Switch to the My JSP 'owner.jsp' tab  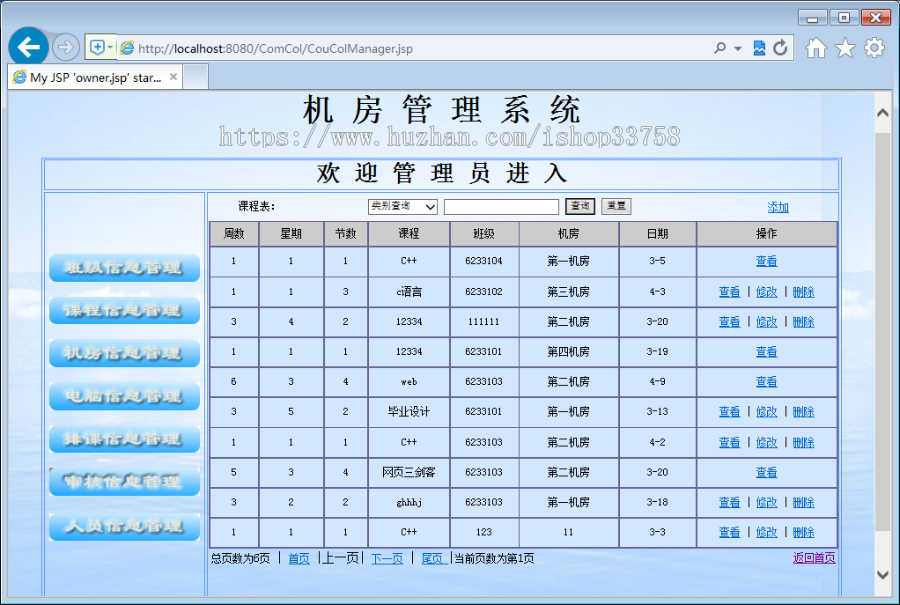pyautogui.click(x=94, y=76)
